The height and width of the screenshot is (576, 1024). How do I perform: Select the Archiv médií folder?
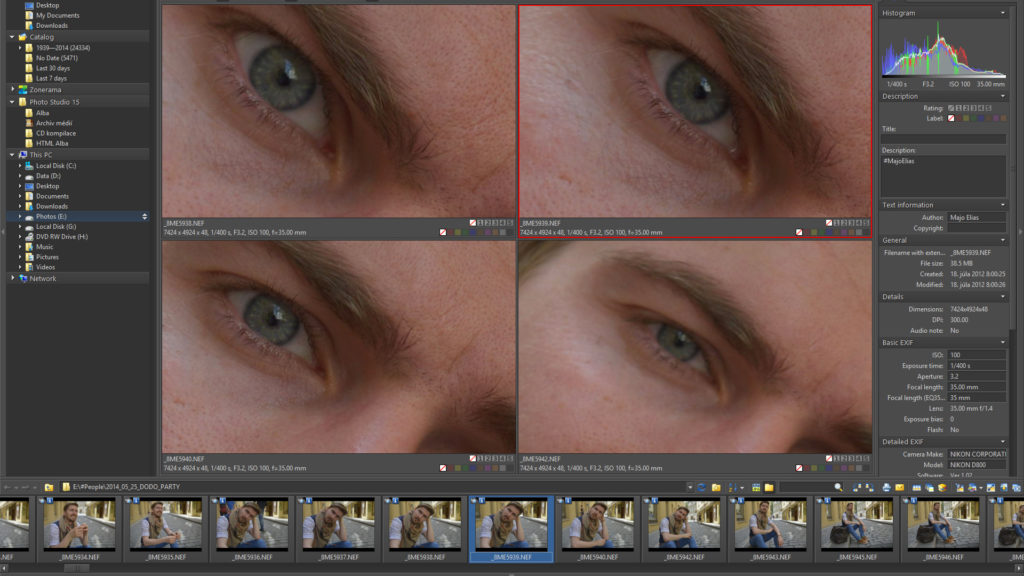click(54, 123)
